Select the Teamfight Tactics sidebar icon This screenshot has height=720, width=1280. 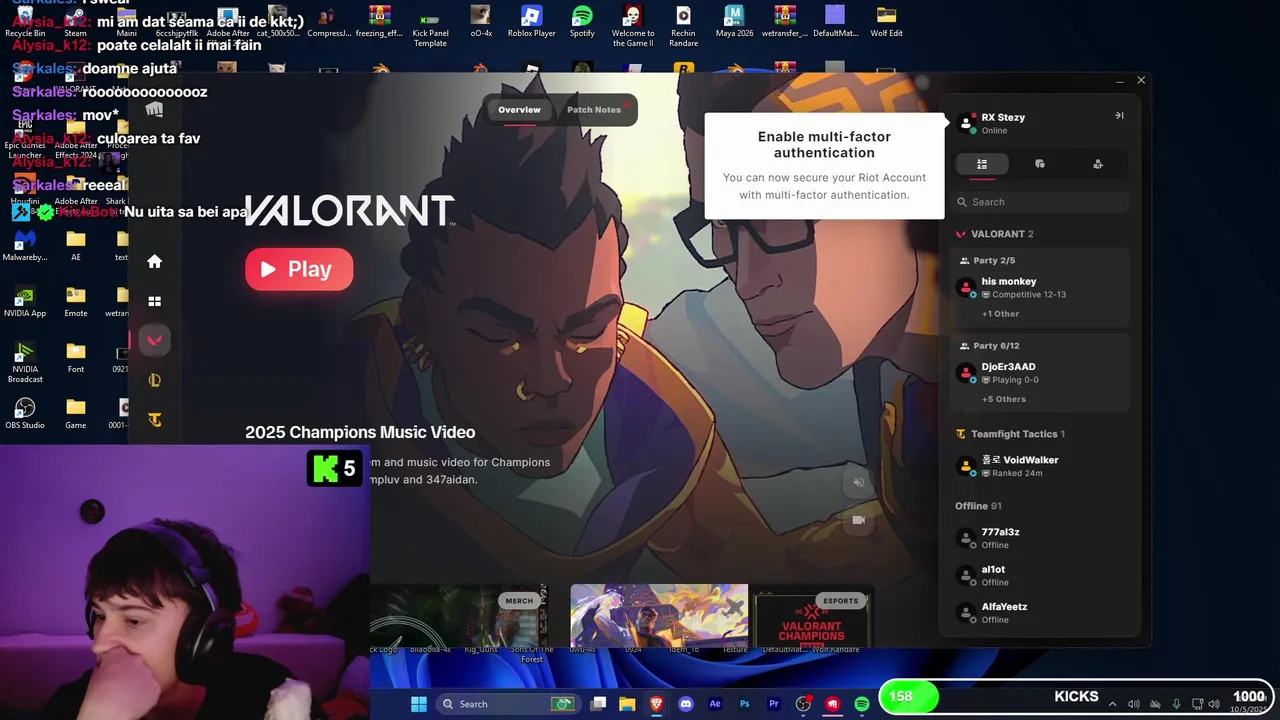coord(154,420)
